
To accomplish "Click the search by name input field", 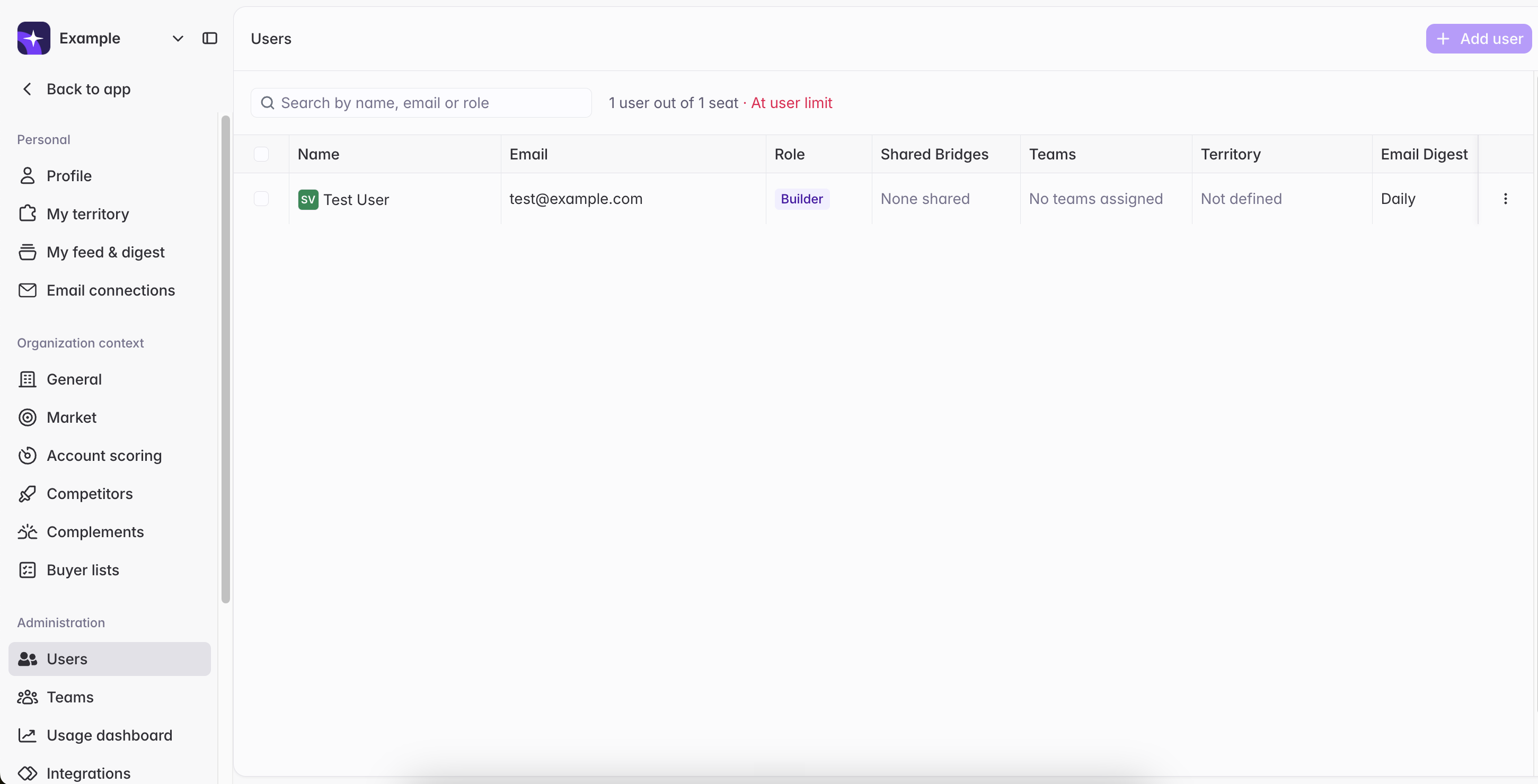I will point(421,103).
